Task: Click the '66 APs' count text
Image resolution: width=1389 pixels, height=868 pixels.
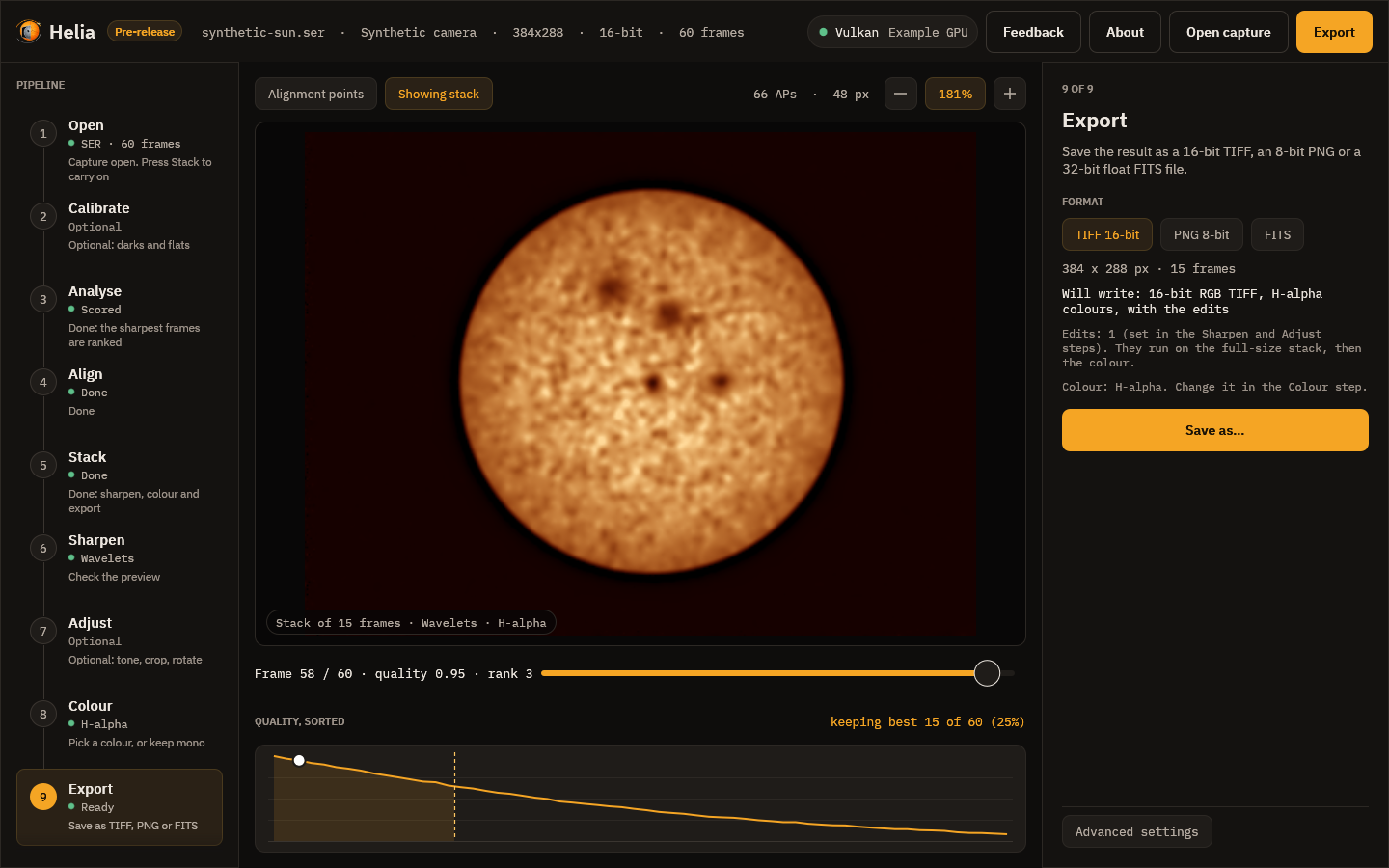Action: (x=775, y=94)
